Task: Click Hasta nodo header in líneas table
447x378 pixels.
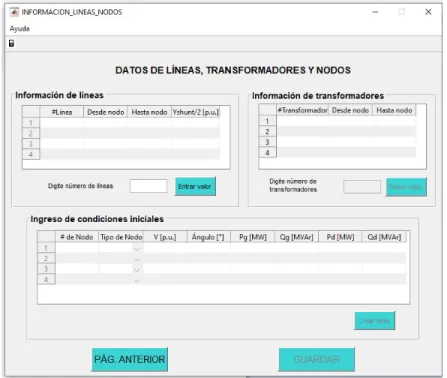Action: (149, 112)
